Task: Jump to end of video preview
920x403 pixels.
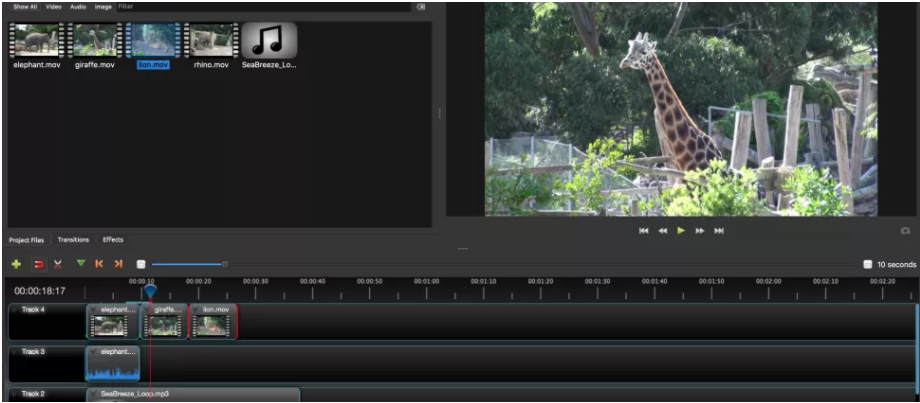Action: click(719, 231)
